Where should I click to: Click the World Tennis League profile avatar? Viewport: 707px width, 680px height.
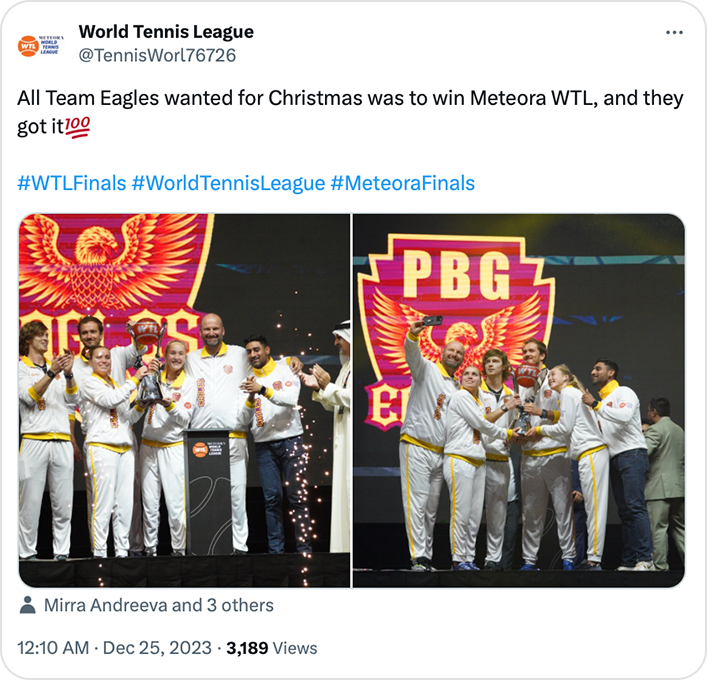tap(41, 46)
